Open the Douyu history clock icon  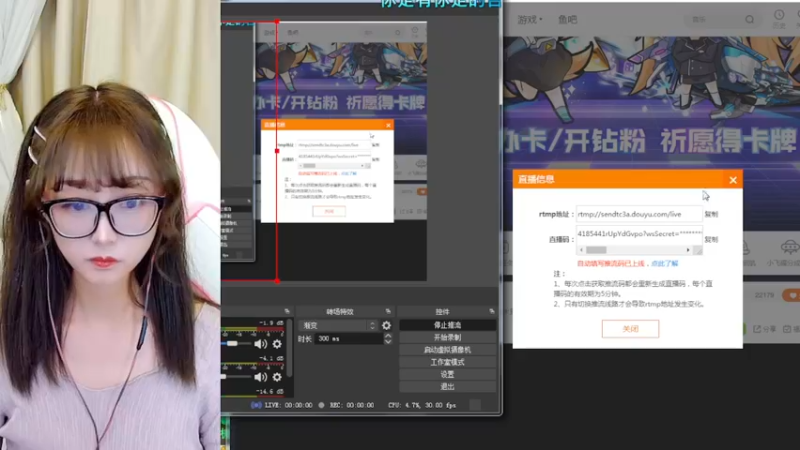click(779, 15)
